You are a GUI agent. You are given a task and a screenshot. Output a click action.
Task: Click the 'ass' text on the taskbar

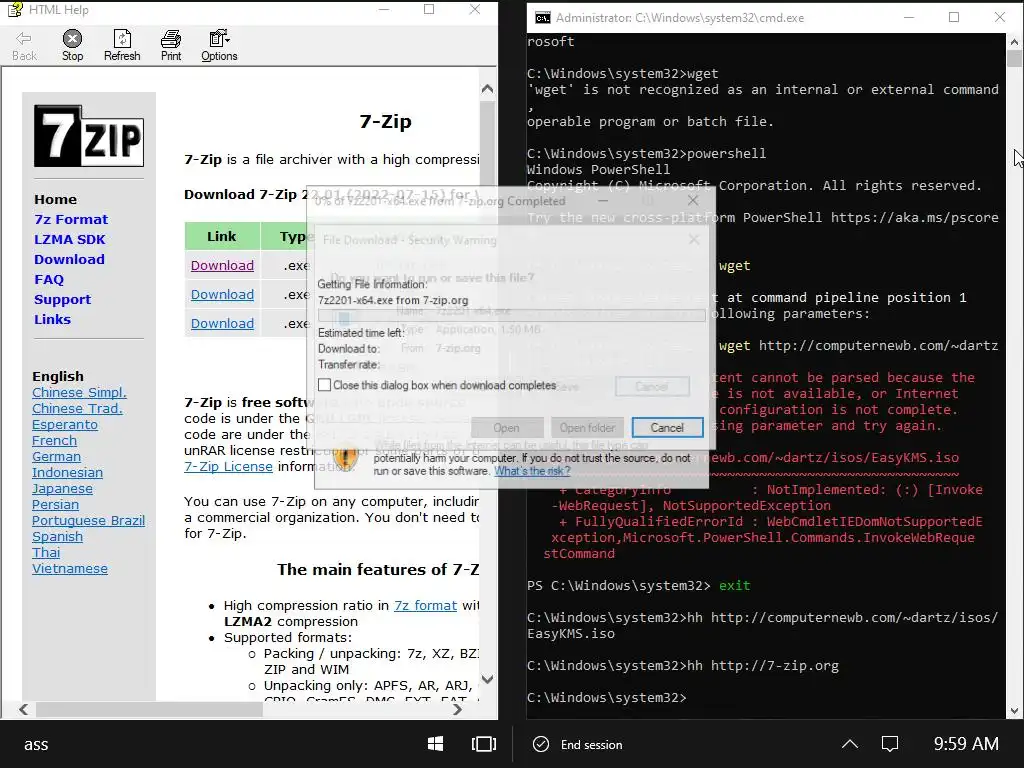coord(36,744)
